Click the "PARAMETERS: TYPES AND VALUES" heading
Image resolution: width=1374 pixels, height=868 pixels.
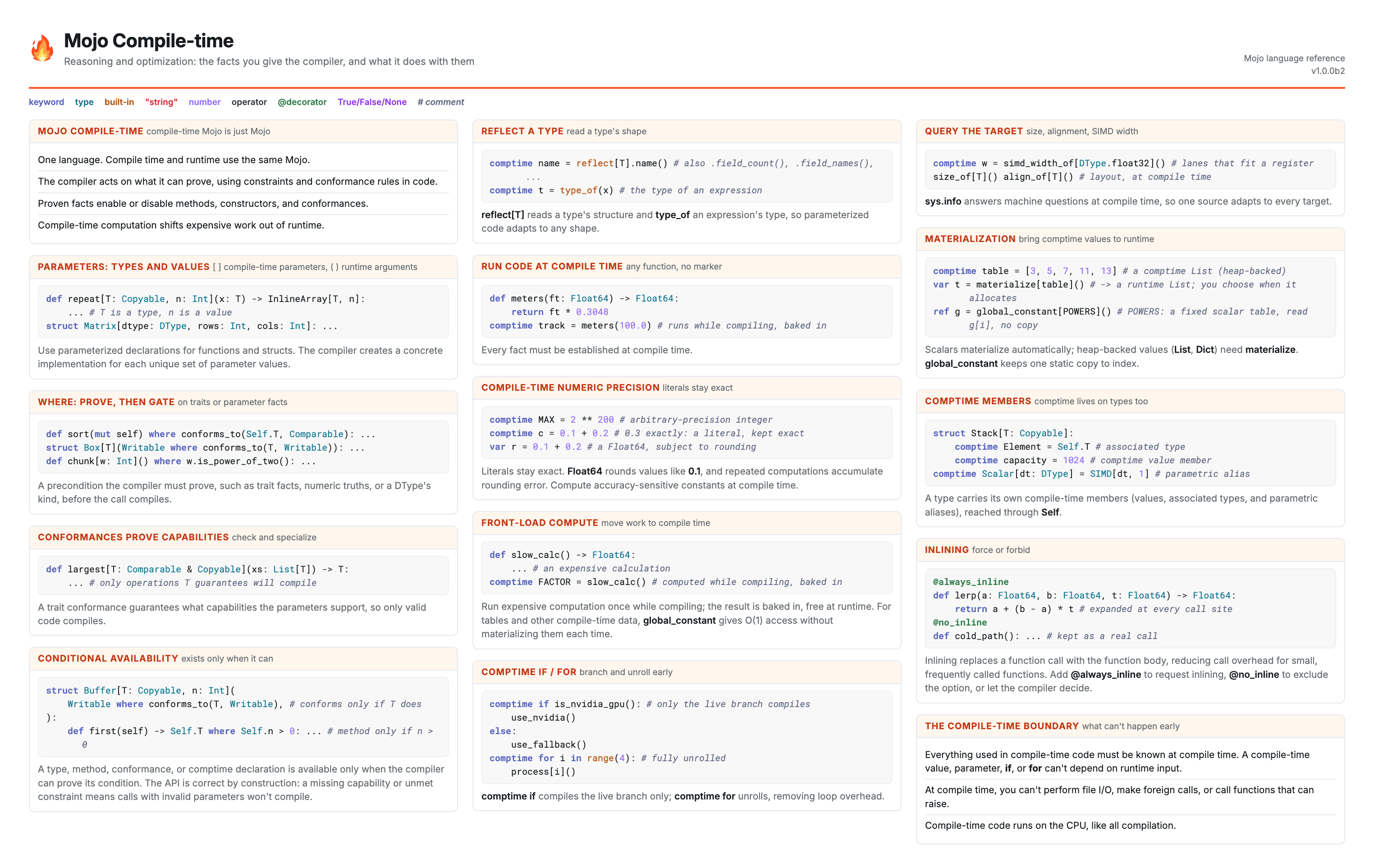(123, 267)
